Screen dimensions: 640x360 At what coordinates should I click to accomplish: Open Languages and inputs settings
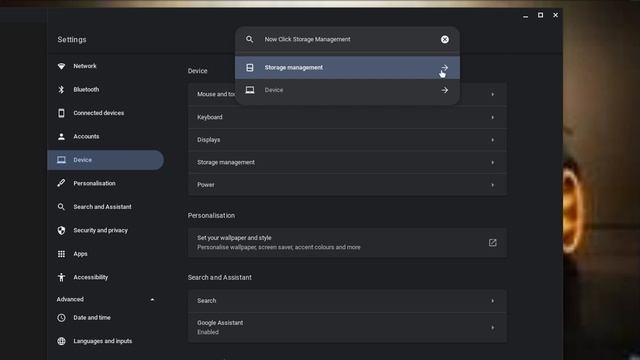[106, 341]
